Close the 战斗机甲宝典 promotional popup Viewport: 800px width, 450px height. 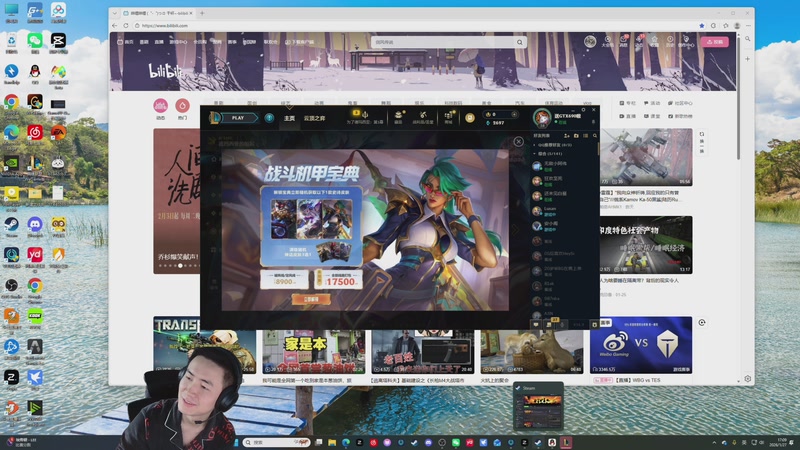pyautogui.click(x=518, y=141)
